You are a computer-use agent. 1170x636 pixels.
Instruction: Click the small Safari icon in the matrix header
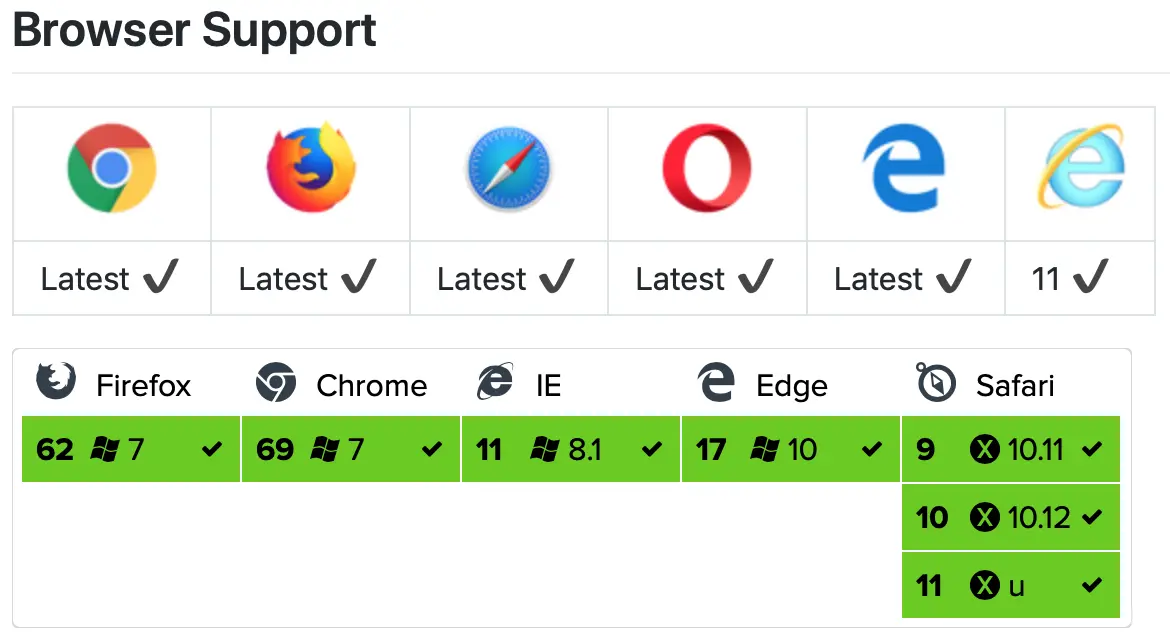pyautogui.click(x=935, y=383)
